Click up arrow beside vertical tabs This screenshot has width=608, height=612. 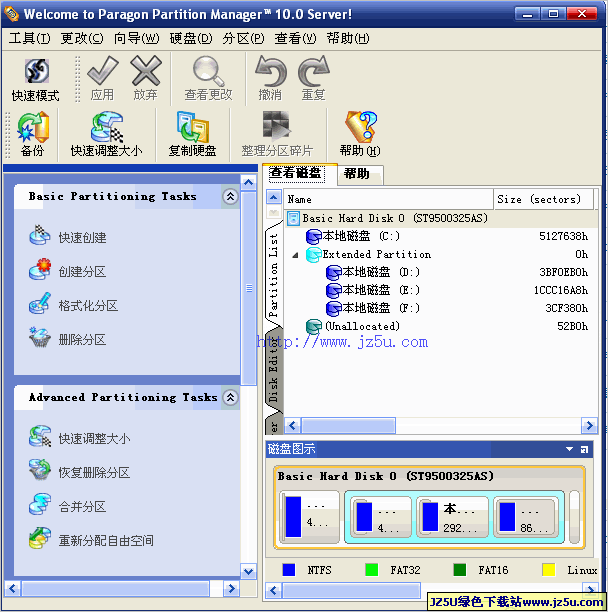274,197
